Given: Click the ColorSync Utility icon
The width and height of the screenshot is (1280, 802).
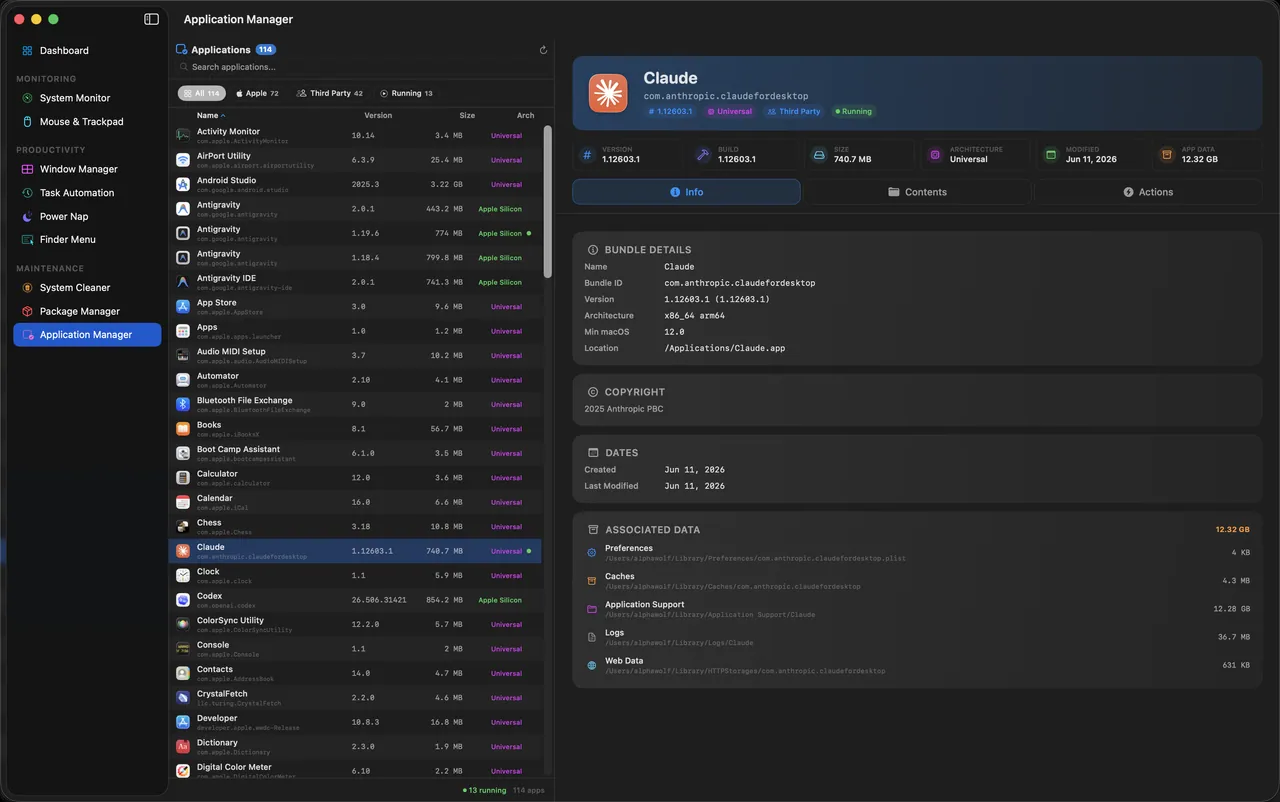Looking at the screenshot, I should [183, 624].
